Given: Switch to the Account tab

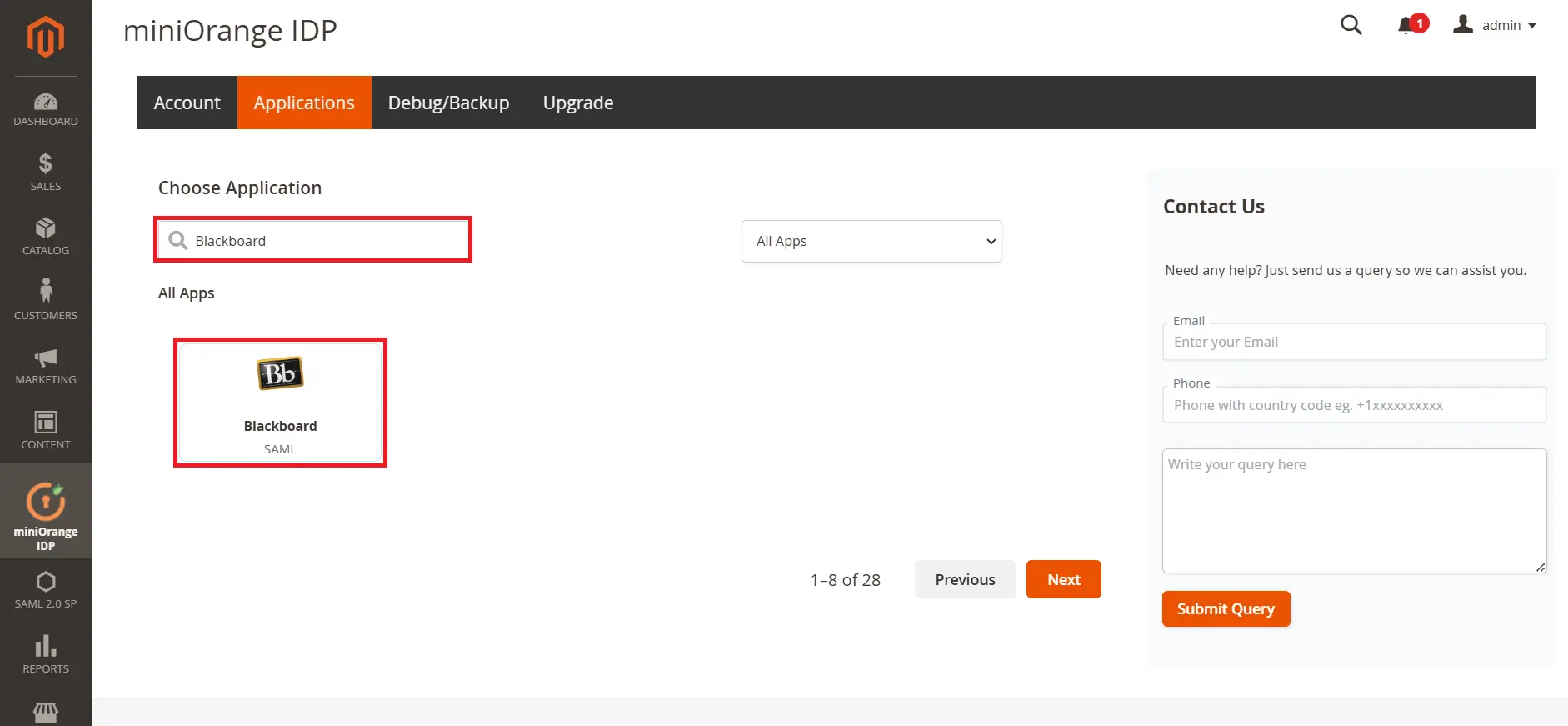Looking at the screenshot, I should (x=187, y=103).
